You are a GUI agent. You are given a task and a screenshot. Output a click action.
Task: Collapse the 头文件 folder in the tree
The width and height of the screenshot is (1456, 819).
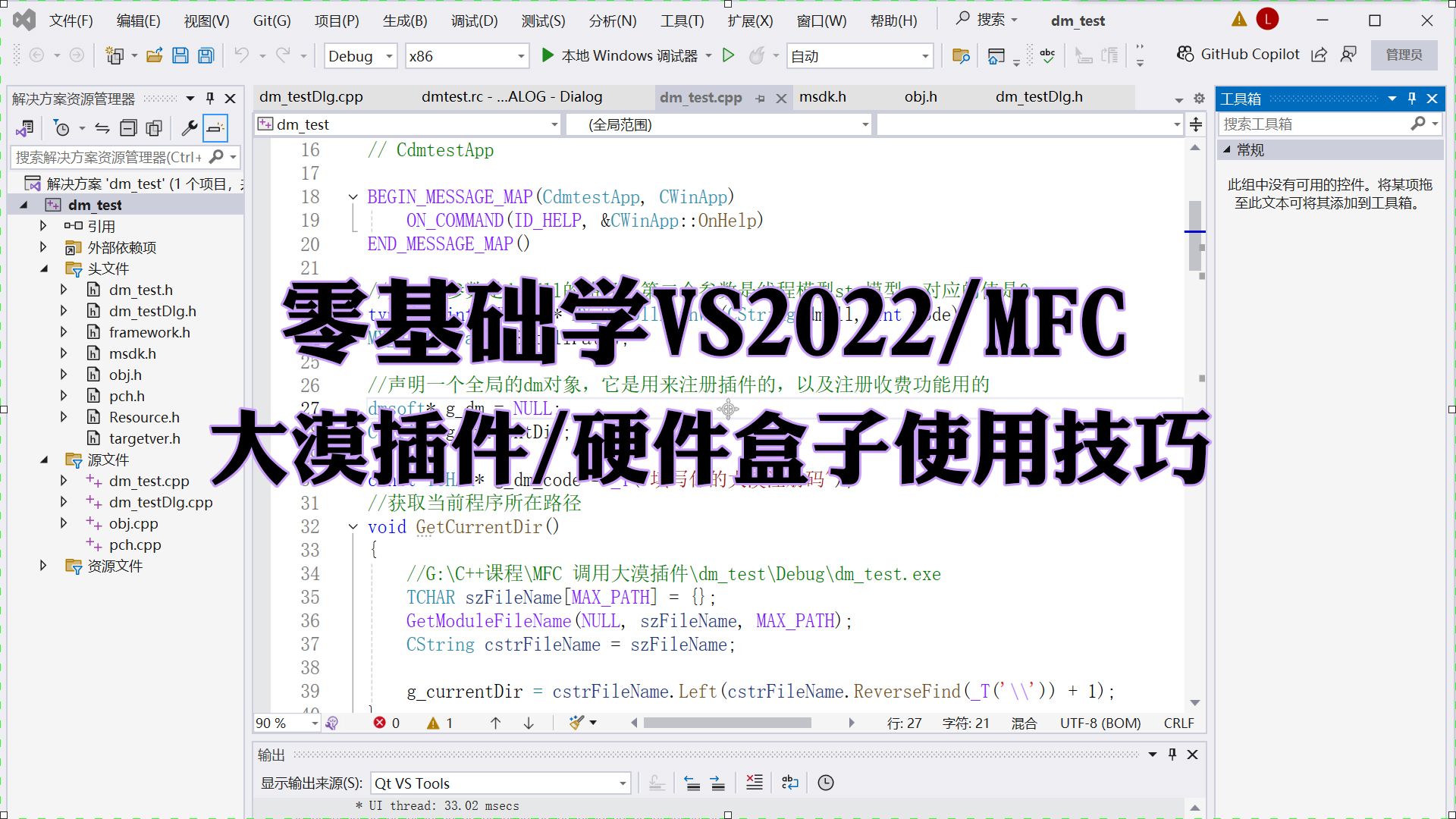tap(44, 268)
